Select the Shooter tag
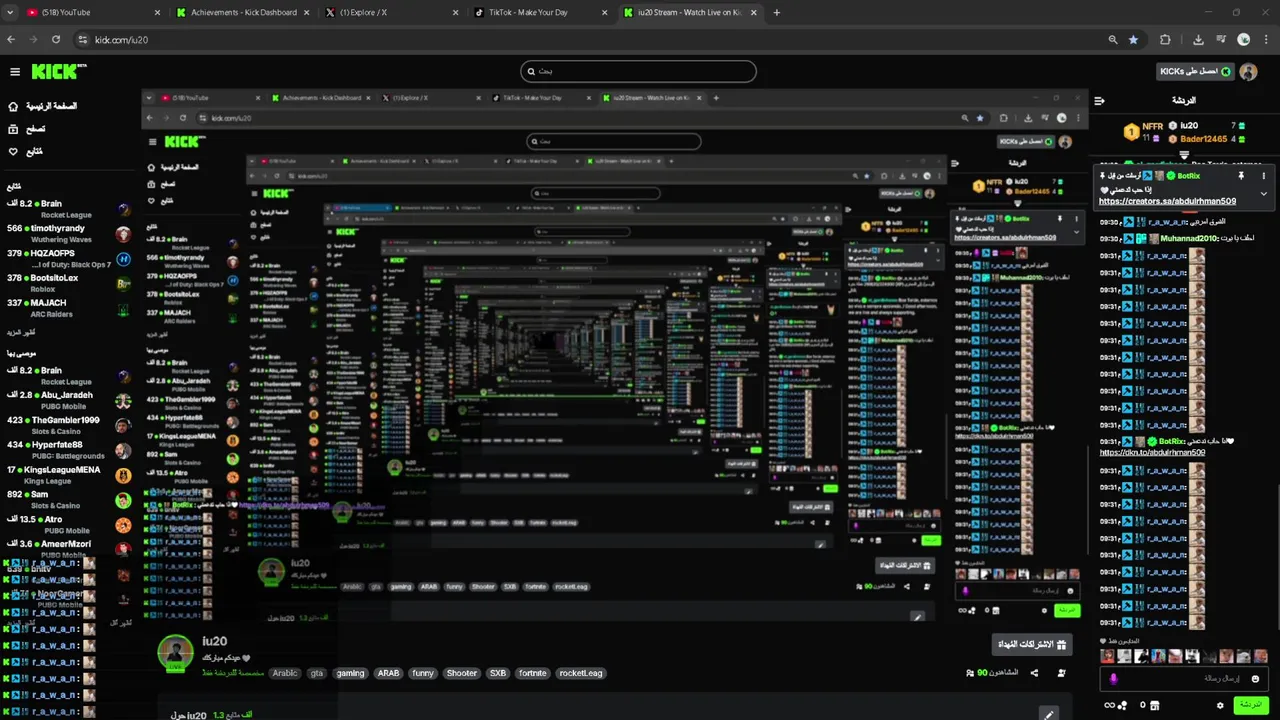 462,673
